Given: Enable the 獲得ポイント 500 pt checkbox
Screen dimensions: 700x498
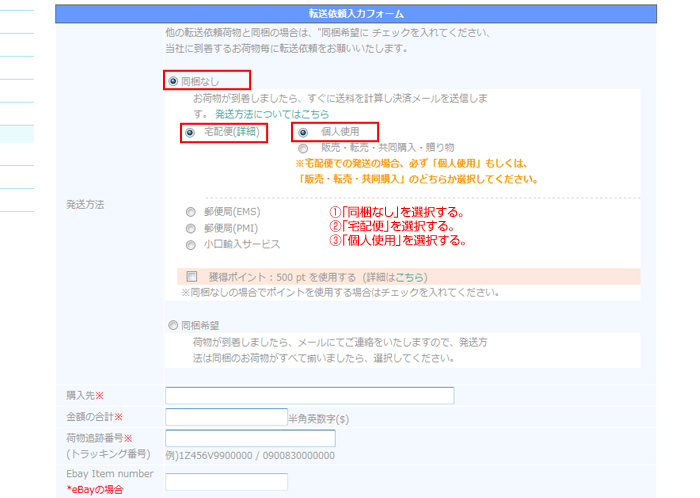Looking at the screenshot, I should coord(191,277).
